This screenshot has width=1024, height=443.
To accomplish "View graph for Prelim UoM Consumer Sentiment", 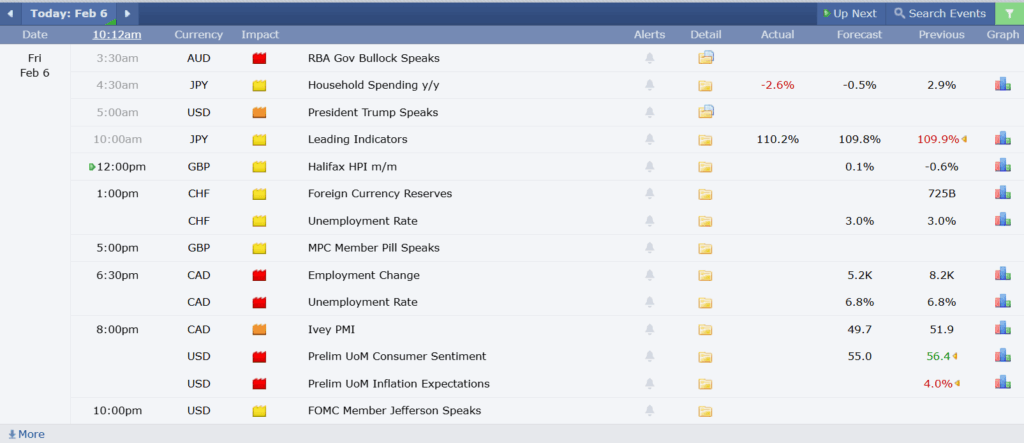I will coord(1002,356).
